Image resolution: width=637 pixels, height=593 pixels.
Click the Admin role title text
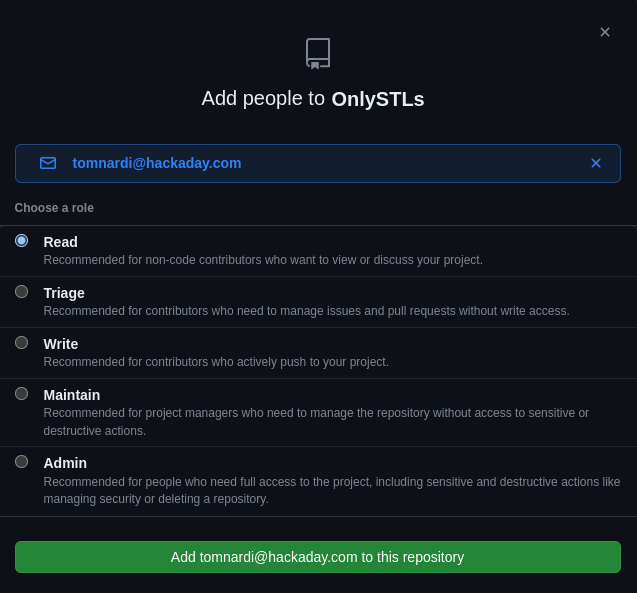(x=65, y=463)
